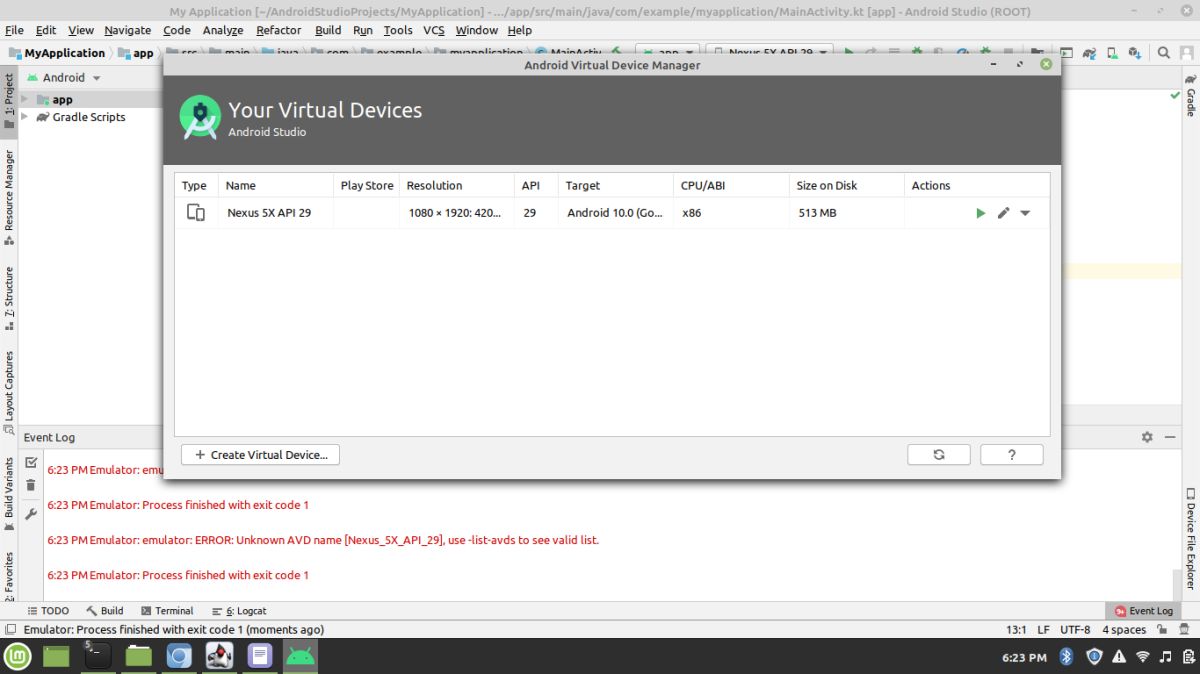Open Event Log gear options
Image resolution: width=1200 pixels, height=674 pixels.
(1147, 437)
